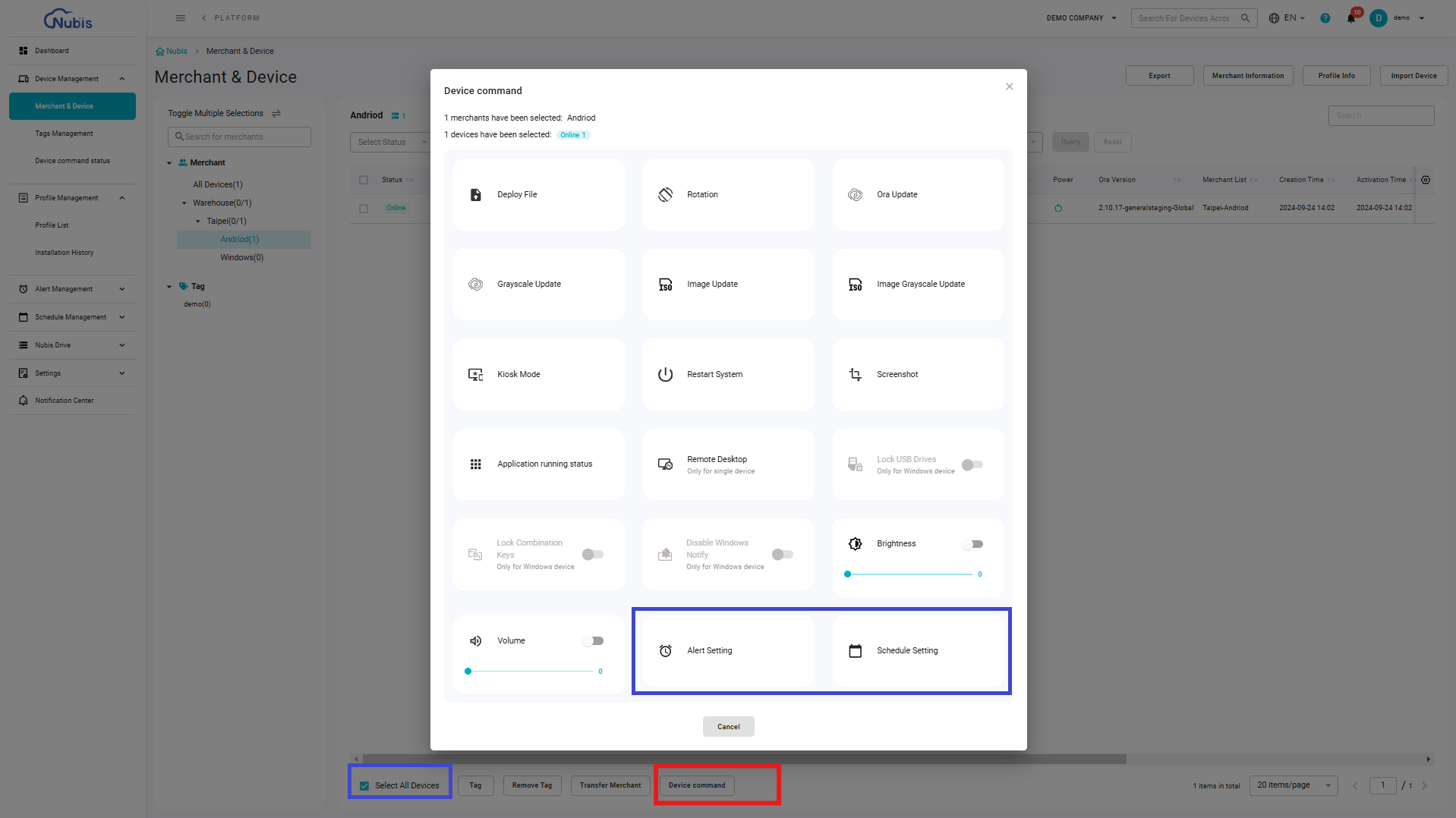The width and height of the screenshot is (1456, 818).
Task: Close the Device command dialog
Action: (x=1009, y=87)
